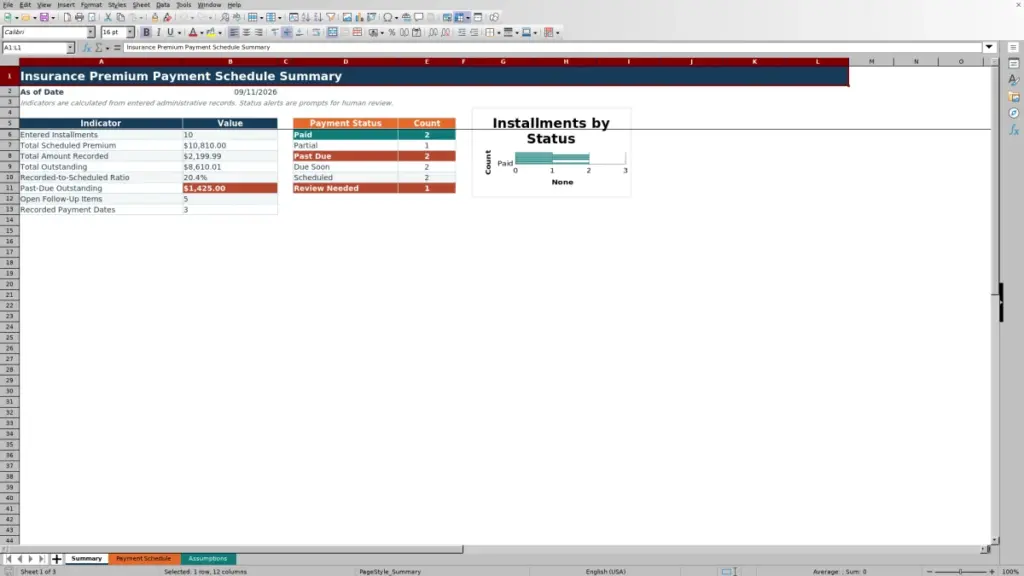
Task: Click the Function Wizard fx icon
Action: (86, 47)
